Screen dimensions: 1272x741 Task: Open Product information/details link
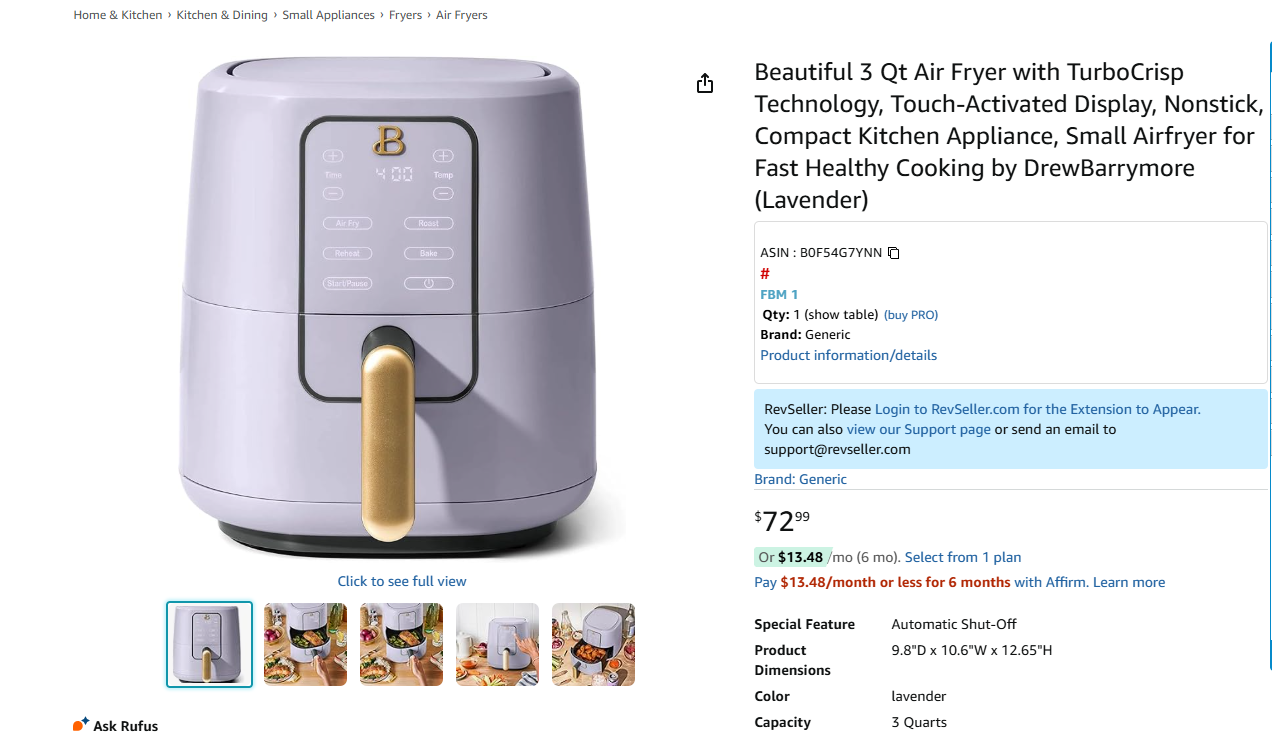point(848,355)
